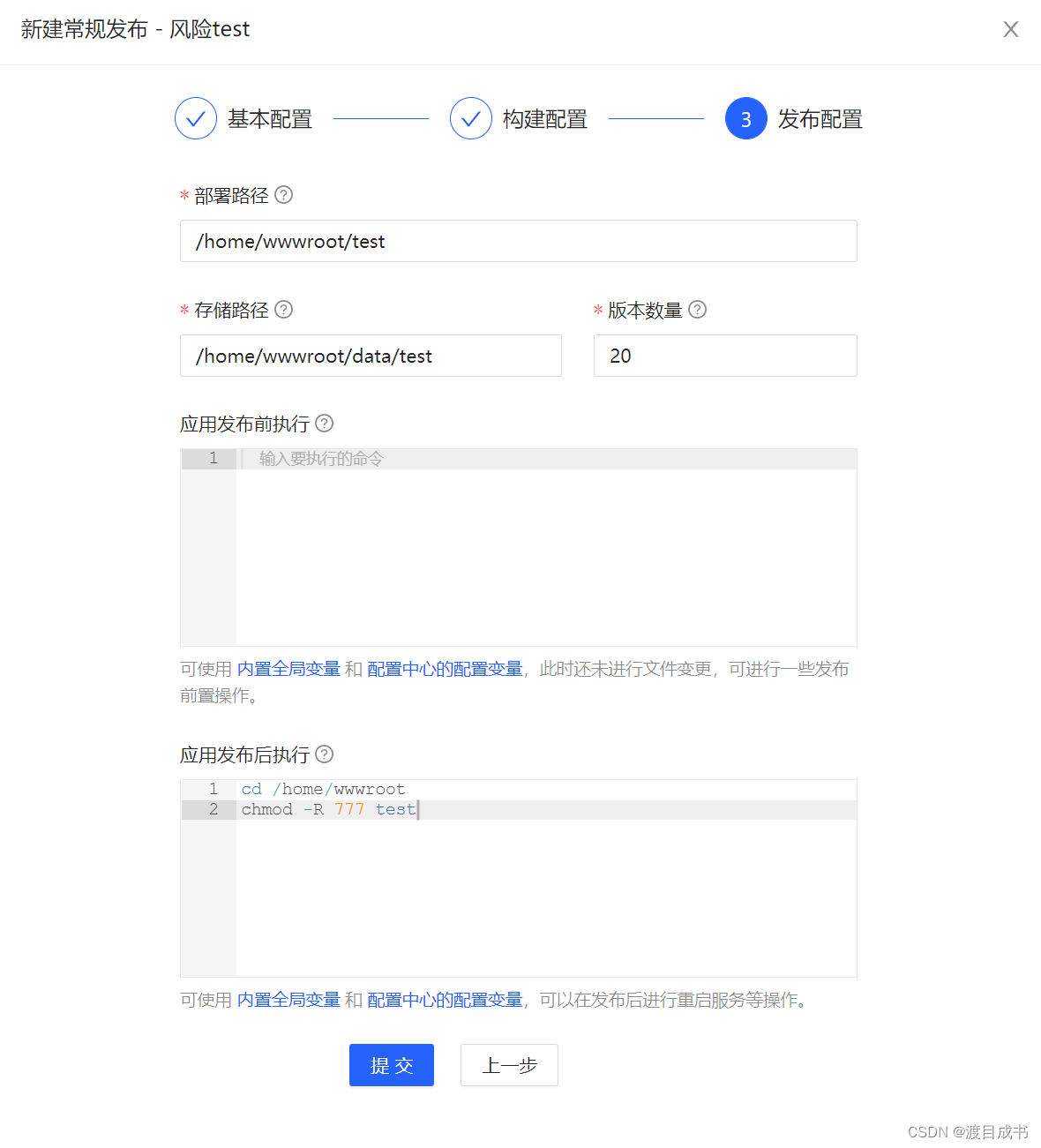Viewport: 1041px width, 1148px height.
Task: Click the version count field showing 20
Action: 724,356
